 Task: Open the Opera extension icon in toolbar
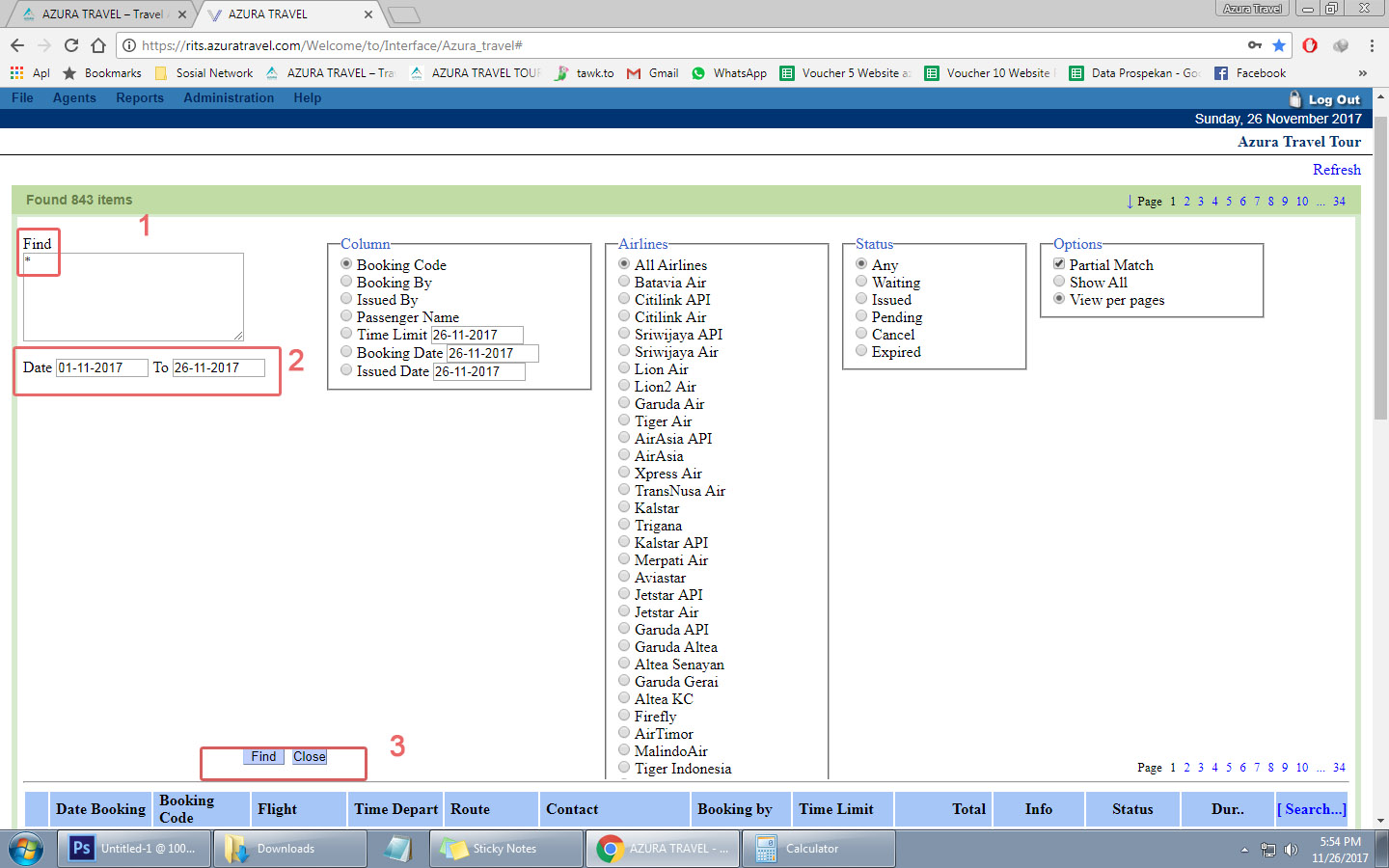[x=1310, y=45]
